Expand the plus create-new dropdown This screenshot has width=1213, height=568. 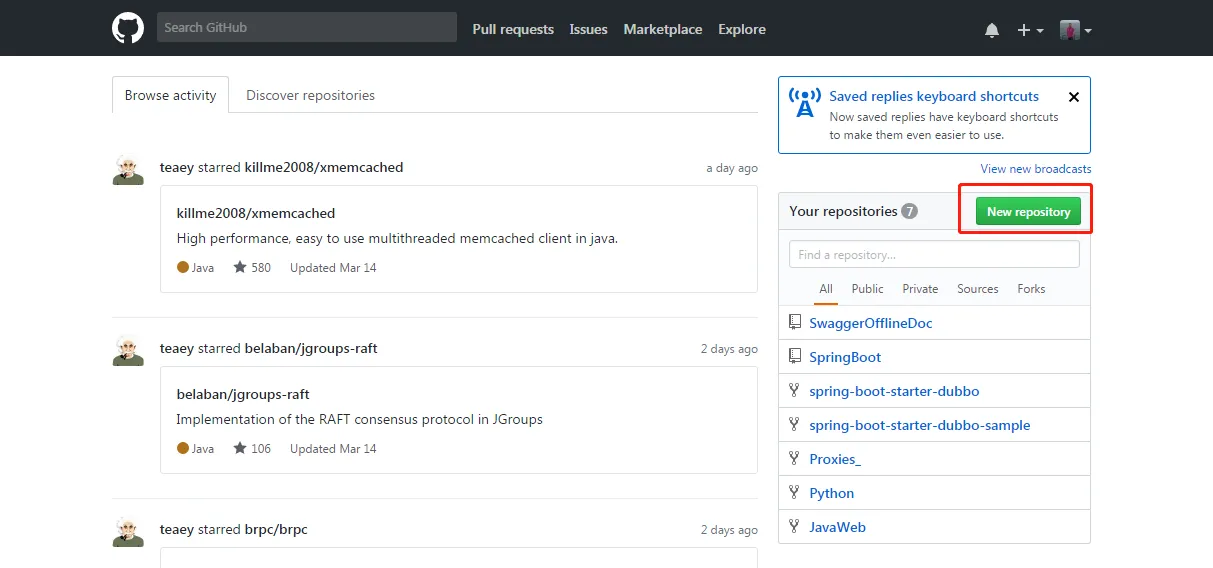tap(1029, 30)
